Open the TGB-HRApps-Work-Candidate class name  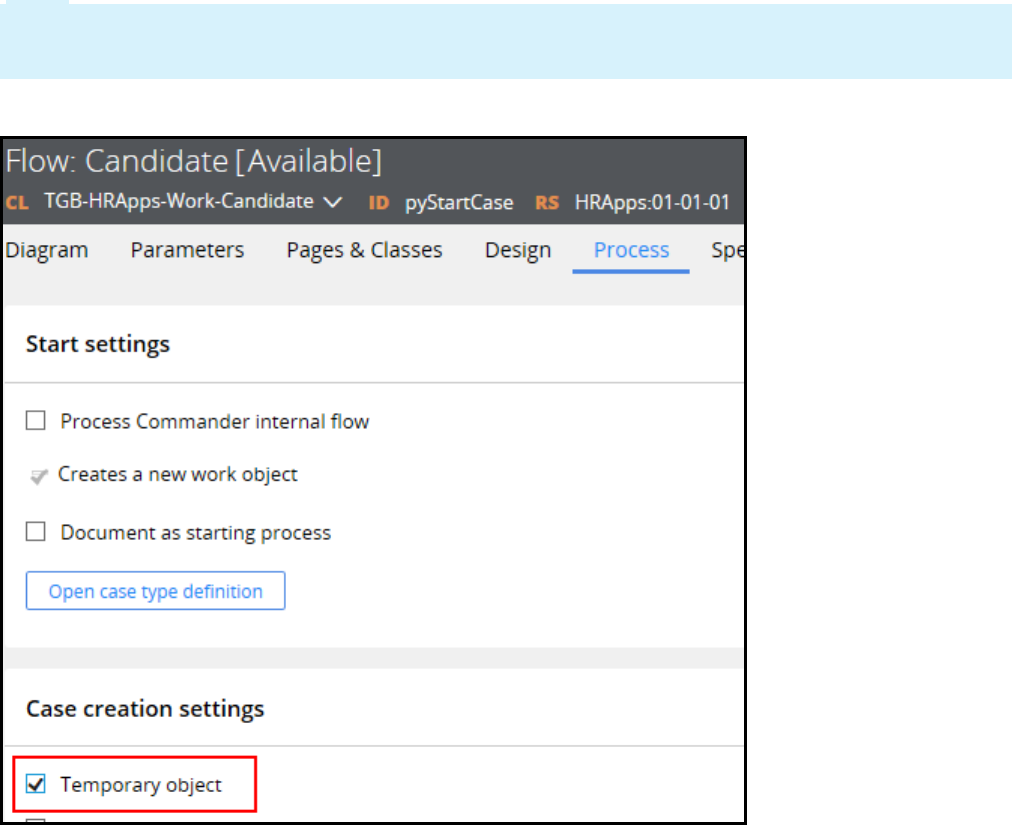pyautogui.click(x=179, y=202)
